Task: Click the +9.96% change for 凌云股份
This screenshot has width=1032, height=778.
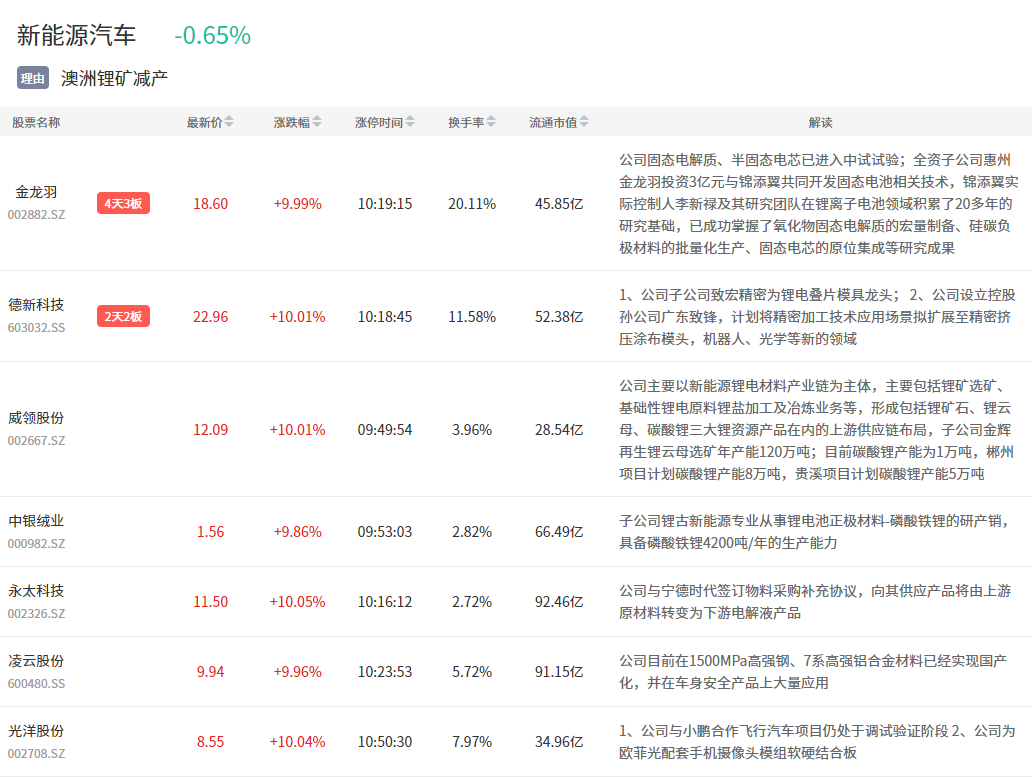Action: coord(297,672)
